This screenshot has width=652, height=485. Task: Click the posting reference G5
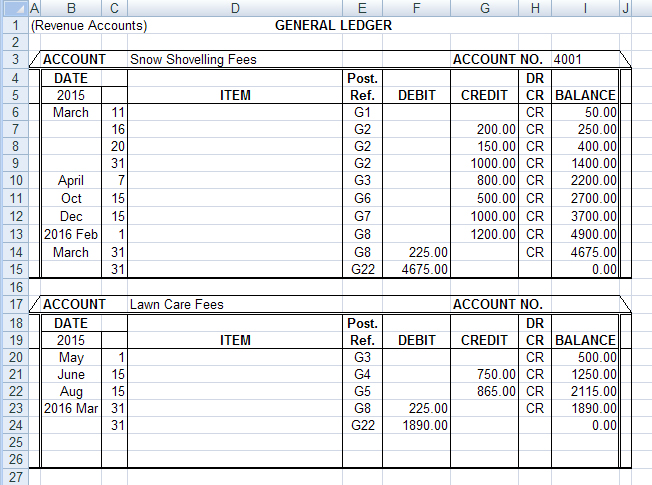click(362, 391)
